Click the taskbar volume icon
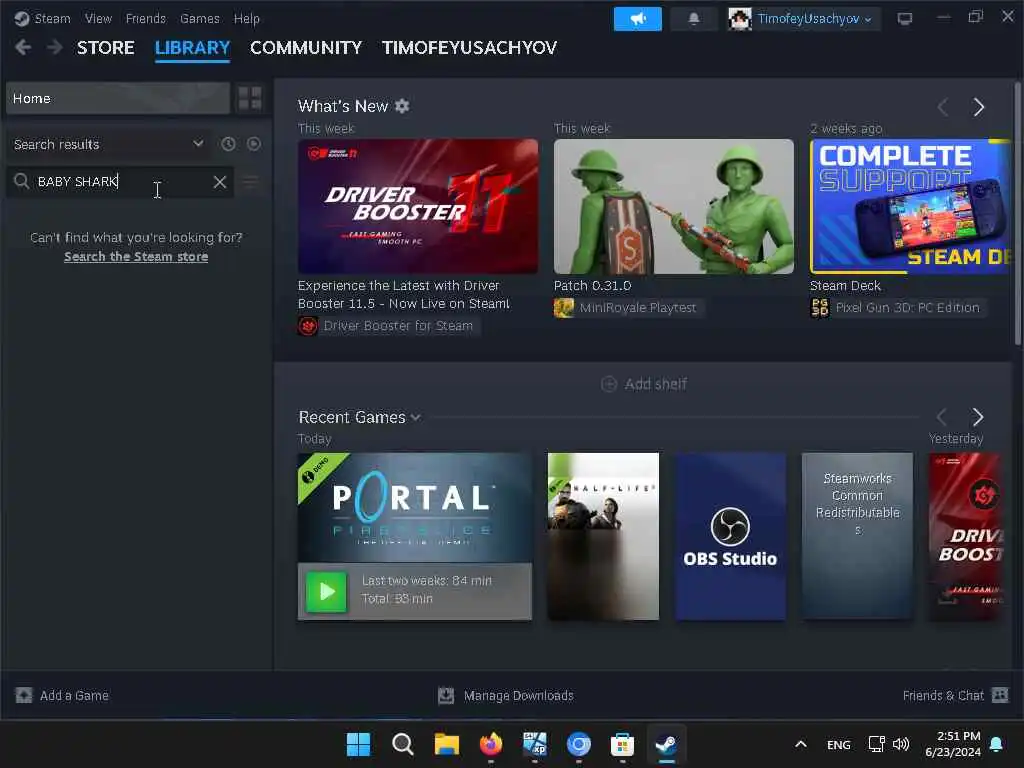This screenshot has height=768, width=1024. 901,744
